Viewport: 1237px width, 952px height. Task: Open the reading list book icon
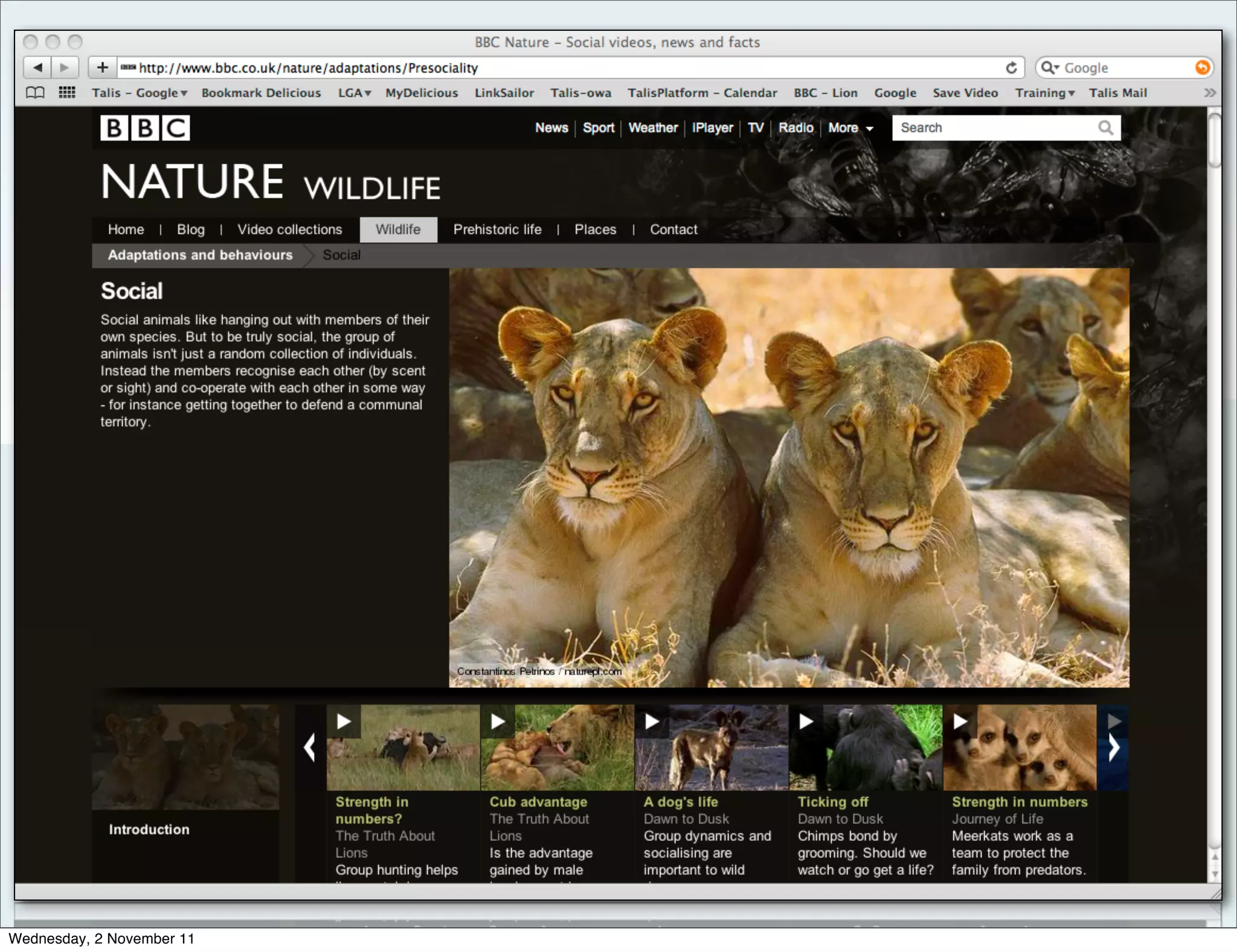point(35,93)
